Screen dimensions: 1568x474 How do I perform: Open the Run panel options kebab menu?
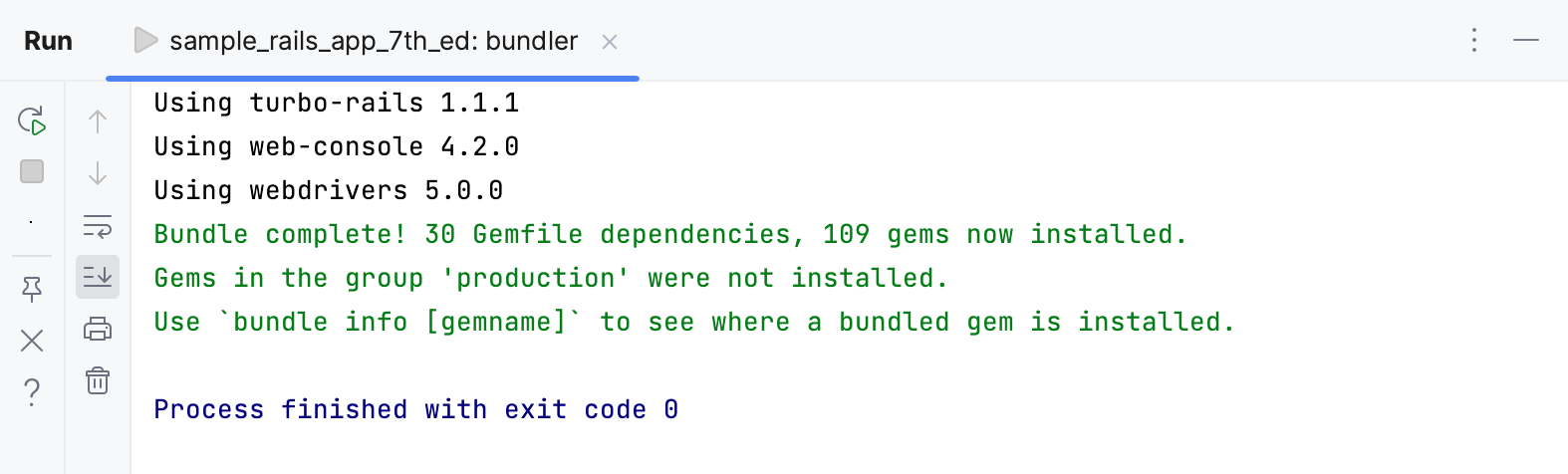coord(1474,40)
